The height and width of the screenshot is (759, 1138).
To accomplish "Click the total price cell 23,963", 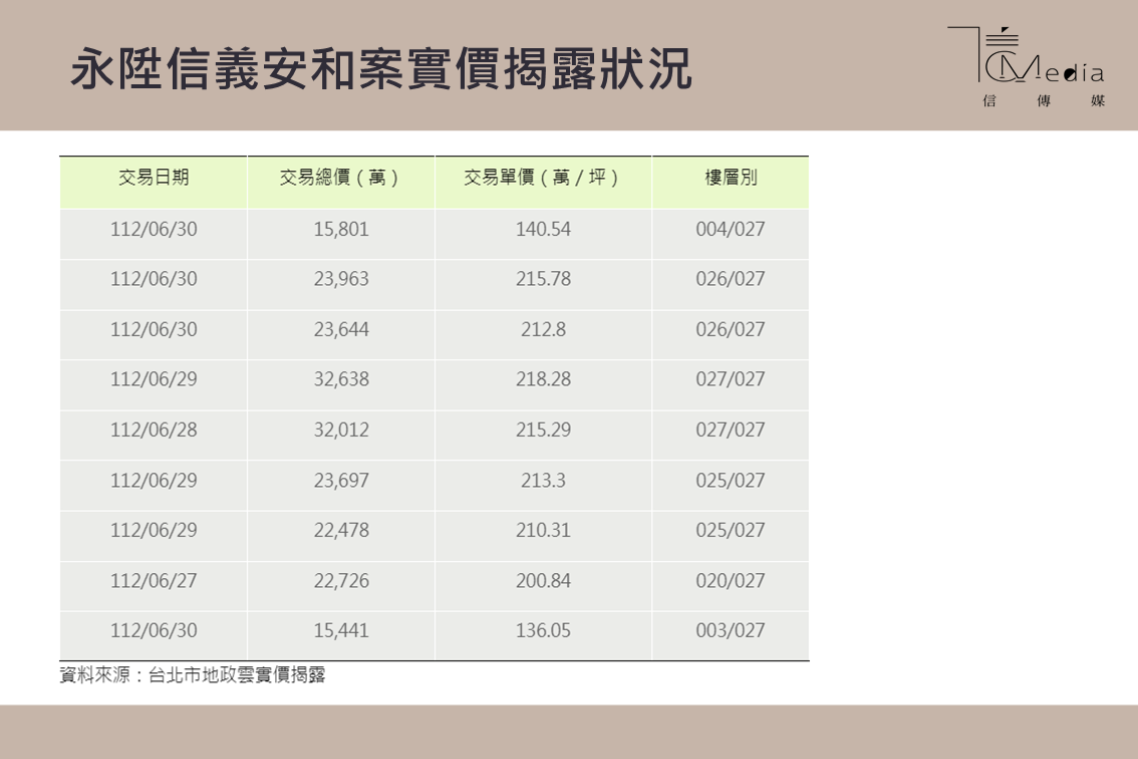I will (341, 279).
